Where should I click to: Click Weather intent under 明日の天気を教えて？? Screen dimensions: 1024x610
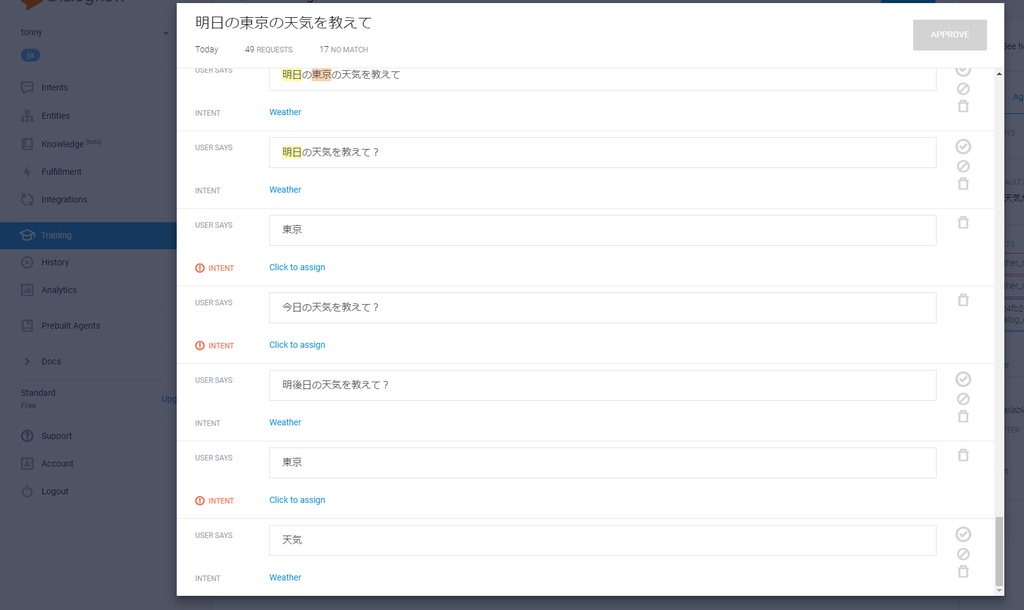point(285,190)
